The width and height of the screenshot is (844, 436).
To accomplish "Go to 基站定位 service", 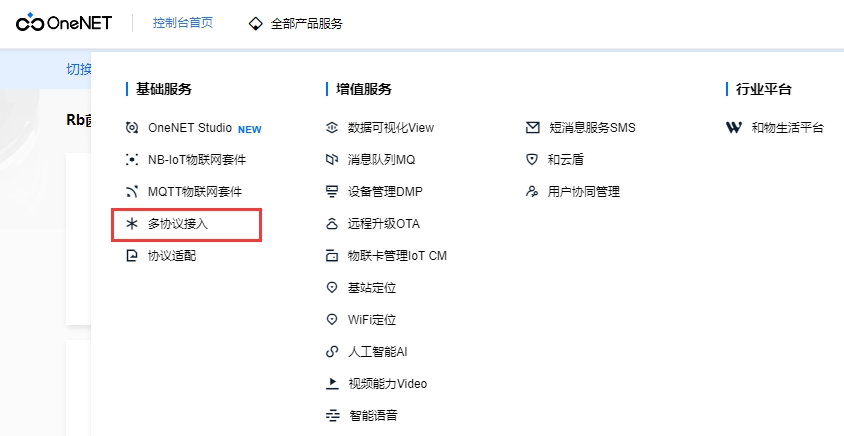I will [372, 288].
